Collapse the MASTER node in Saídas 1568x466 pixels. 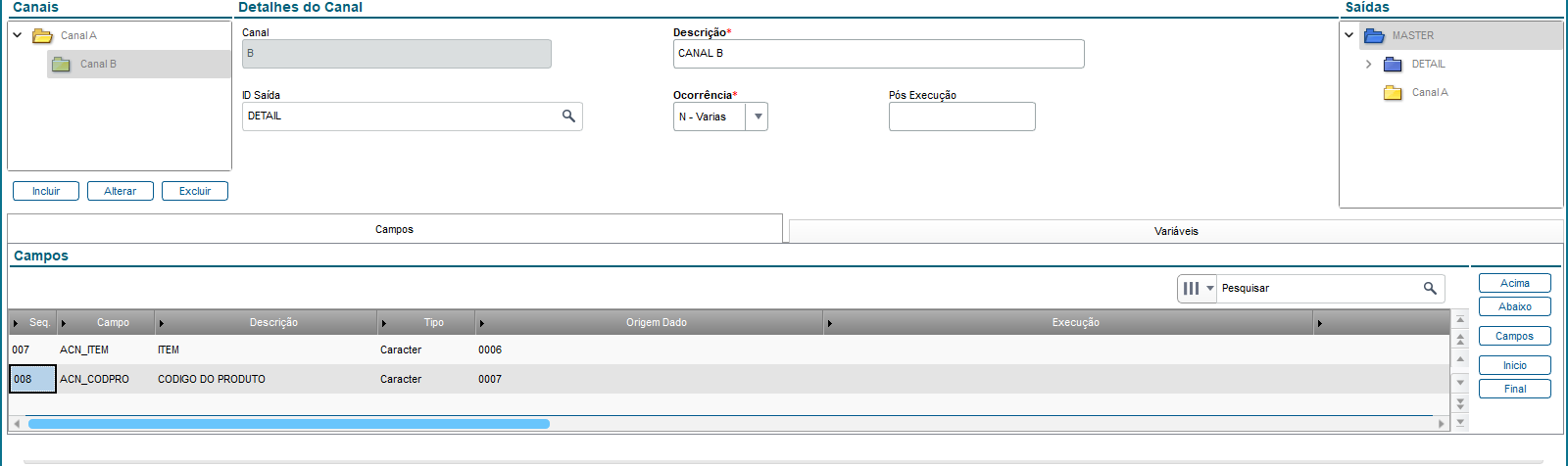click(1349, 35)
